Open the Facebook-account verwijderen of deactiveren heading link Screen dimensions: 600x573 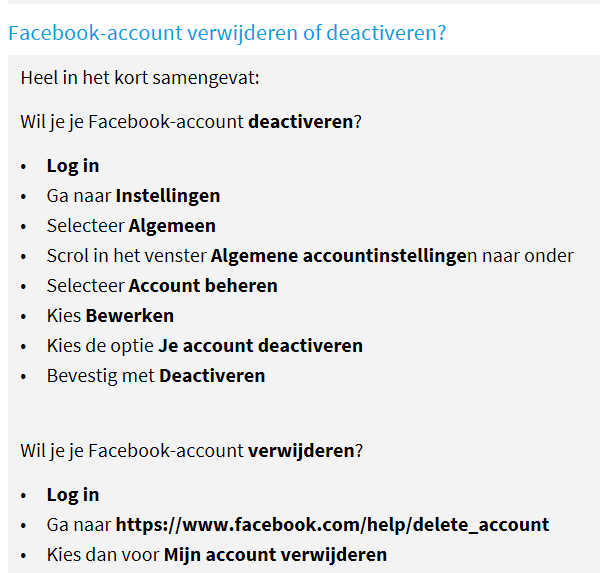click(x=227, y=33)
